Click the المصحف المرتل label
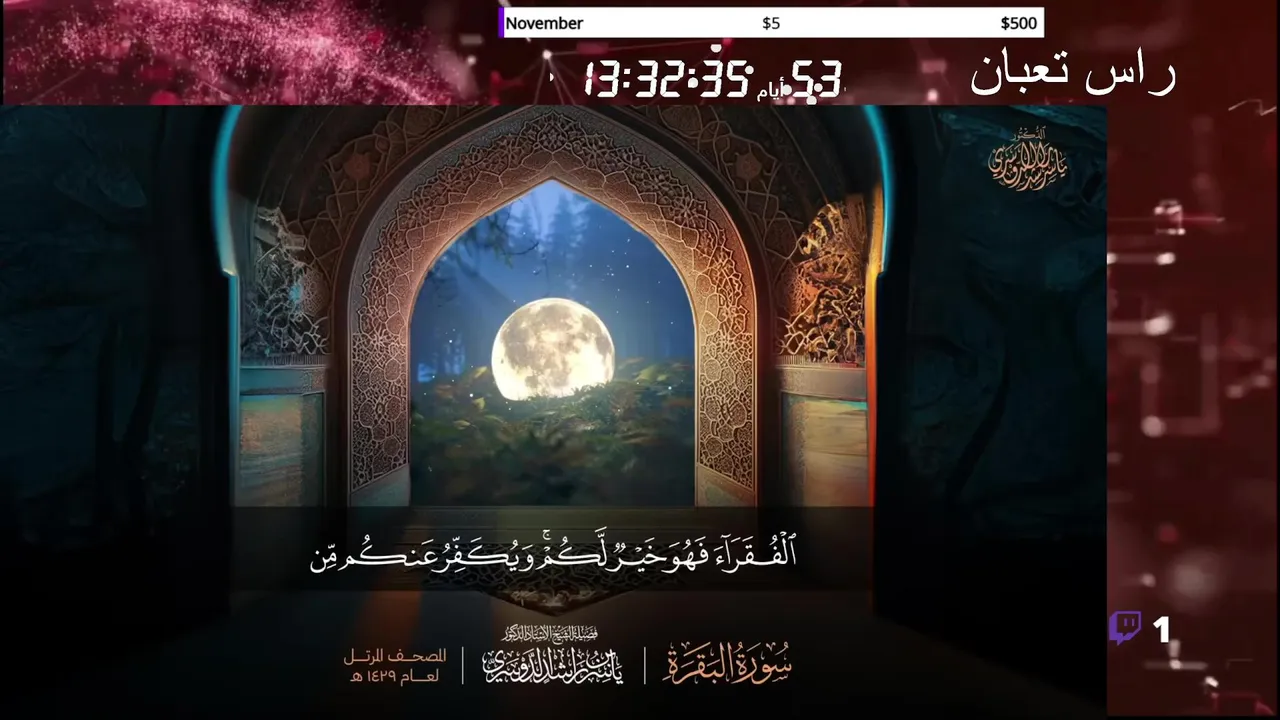Image resolution: width=1280 pixels, height=720 pixels. (x=395, y=657)
